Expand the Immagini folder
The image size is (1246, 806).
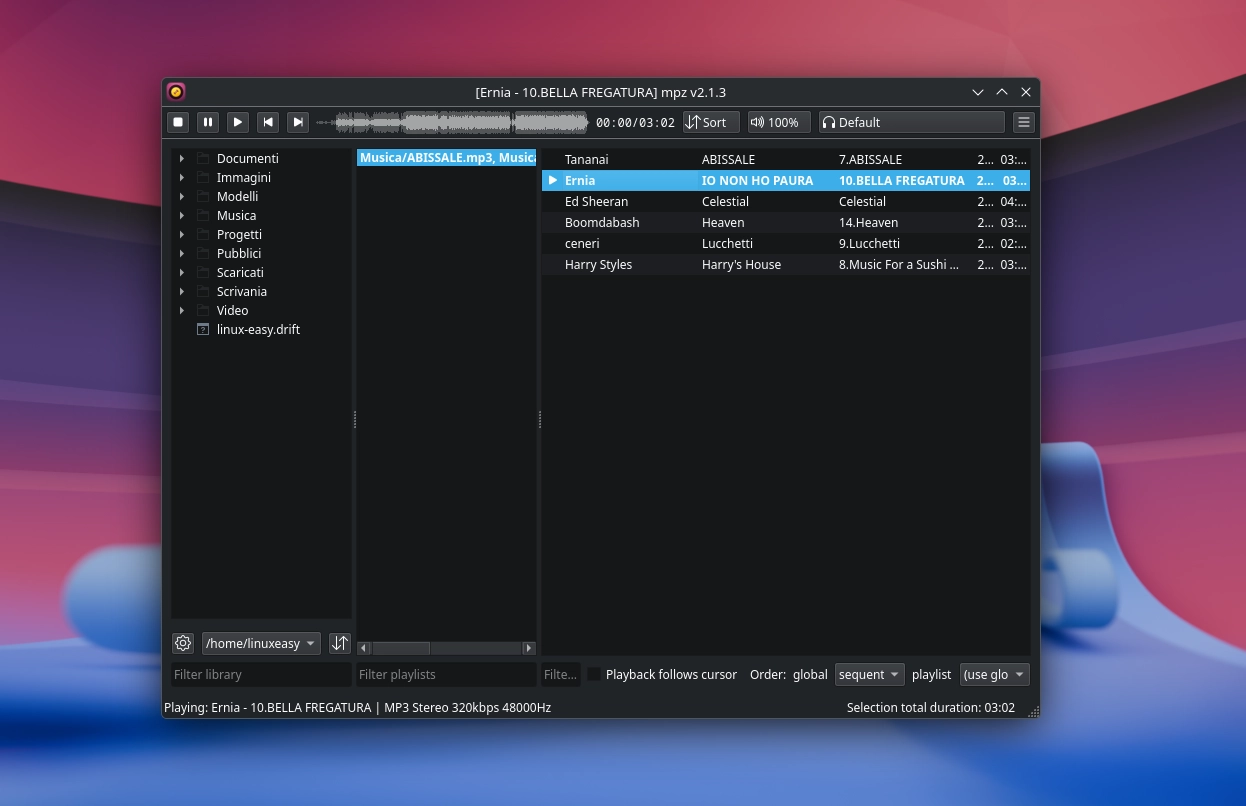tap(181, 177)
